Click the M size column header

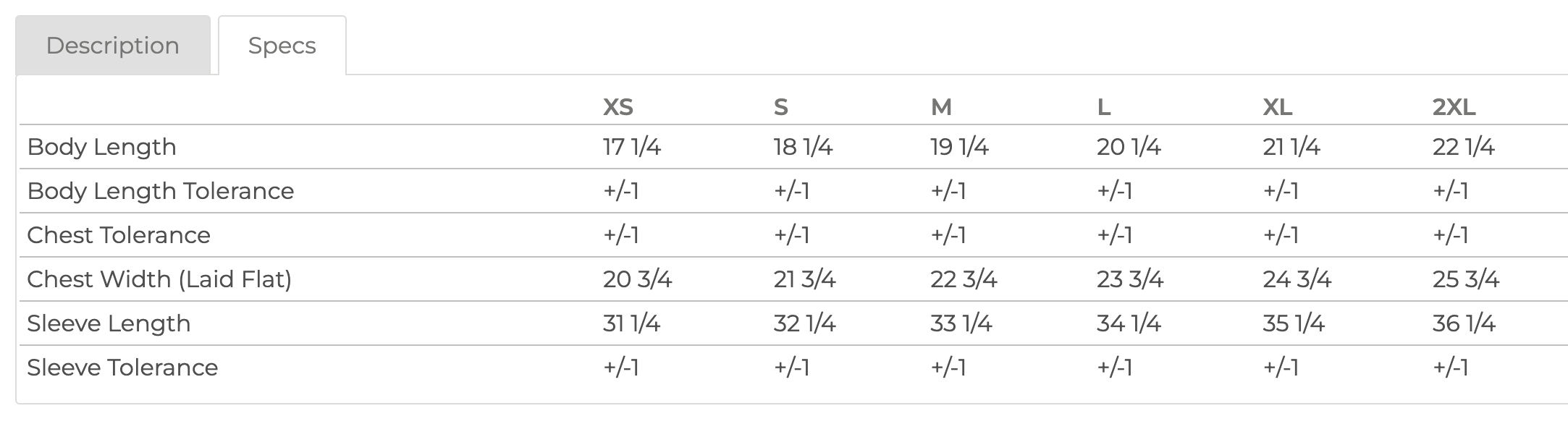[940, 107]
